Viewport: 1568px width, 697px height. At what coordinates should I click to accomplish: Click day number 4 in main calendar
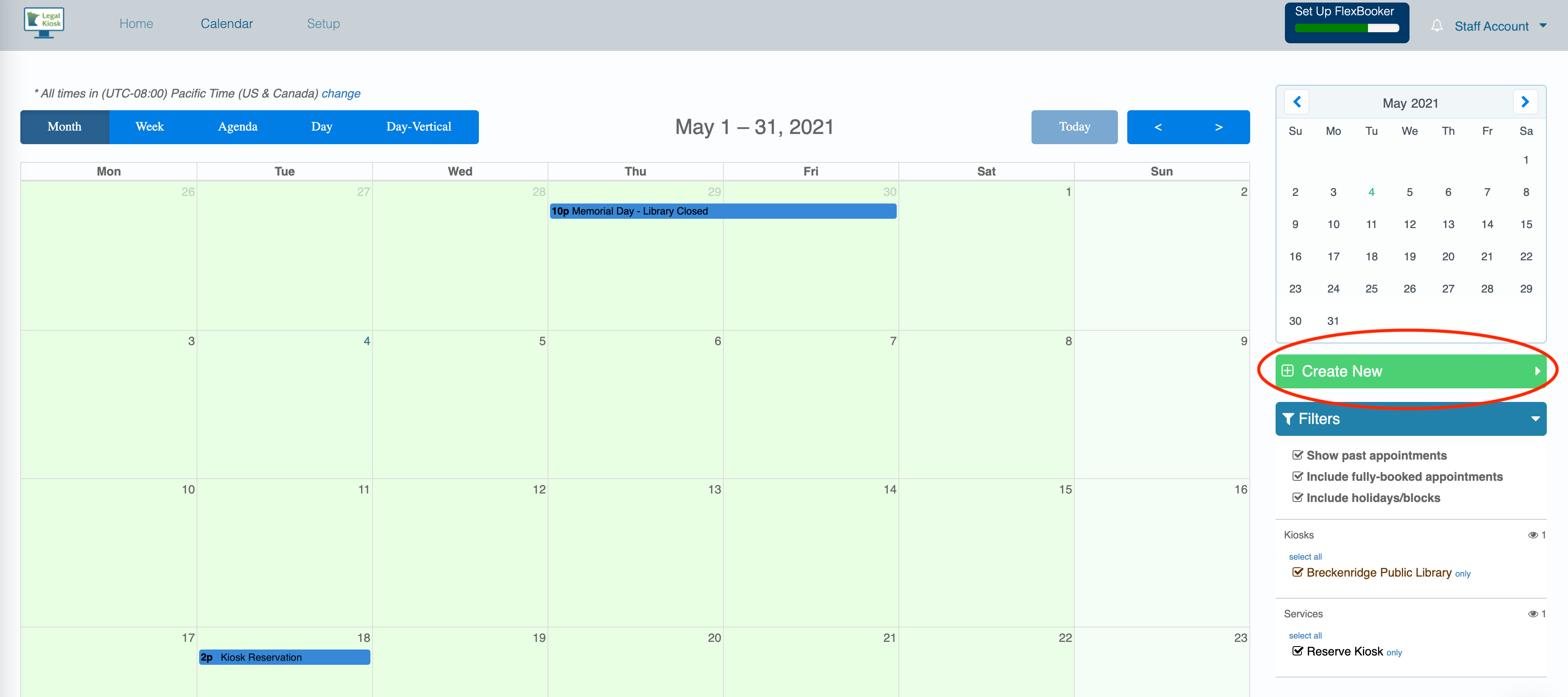[367, 341]
